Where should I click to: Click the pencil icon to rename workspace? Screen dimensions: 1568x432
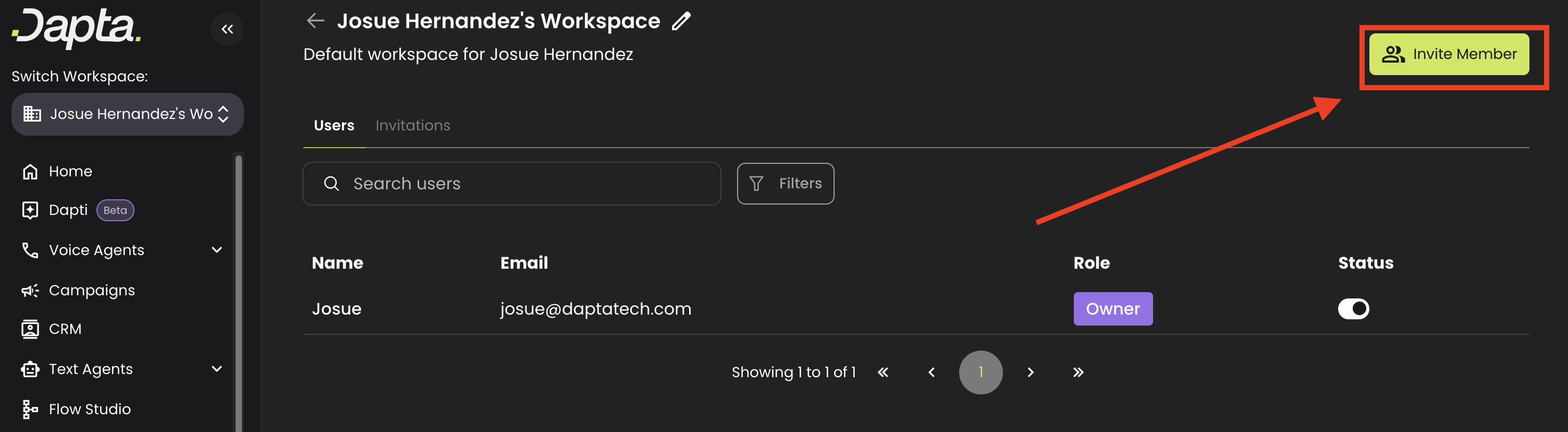(x=681, y=21)
